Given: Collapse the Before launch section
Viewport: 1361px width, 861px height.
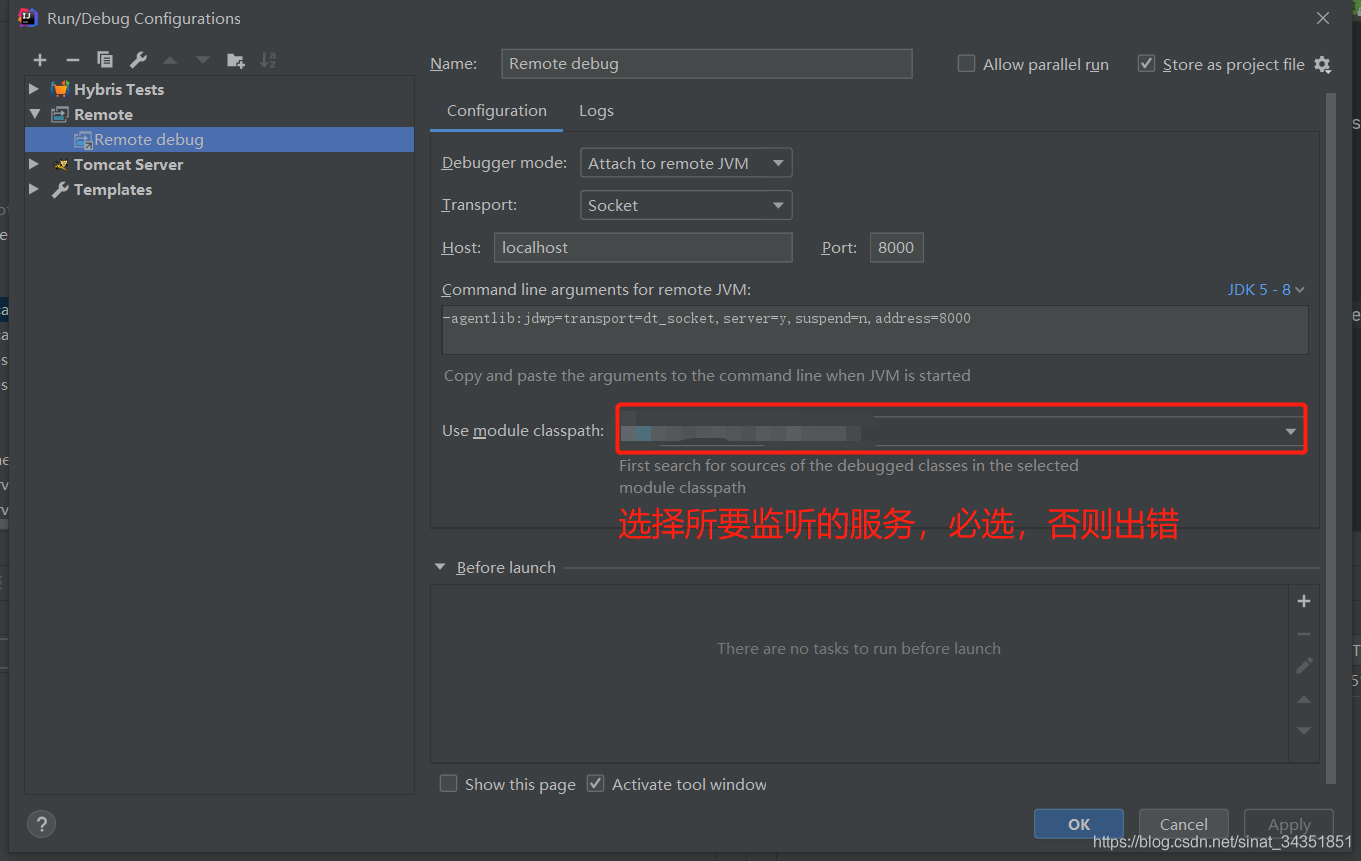Looking at the screenshot, I should [440, 567].
